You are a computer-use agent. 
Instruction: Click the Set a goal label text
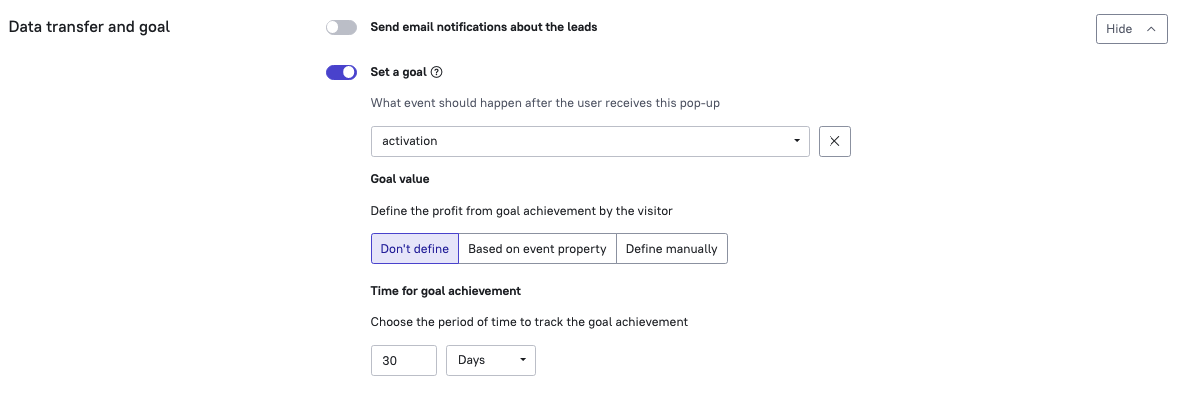pos(399,73)
